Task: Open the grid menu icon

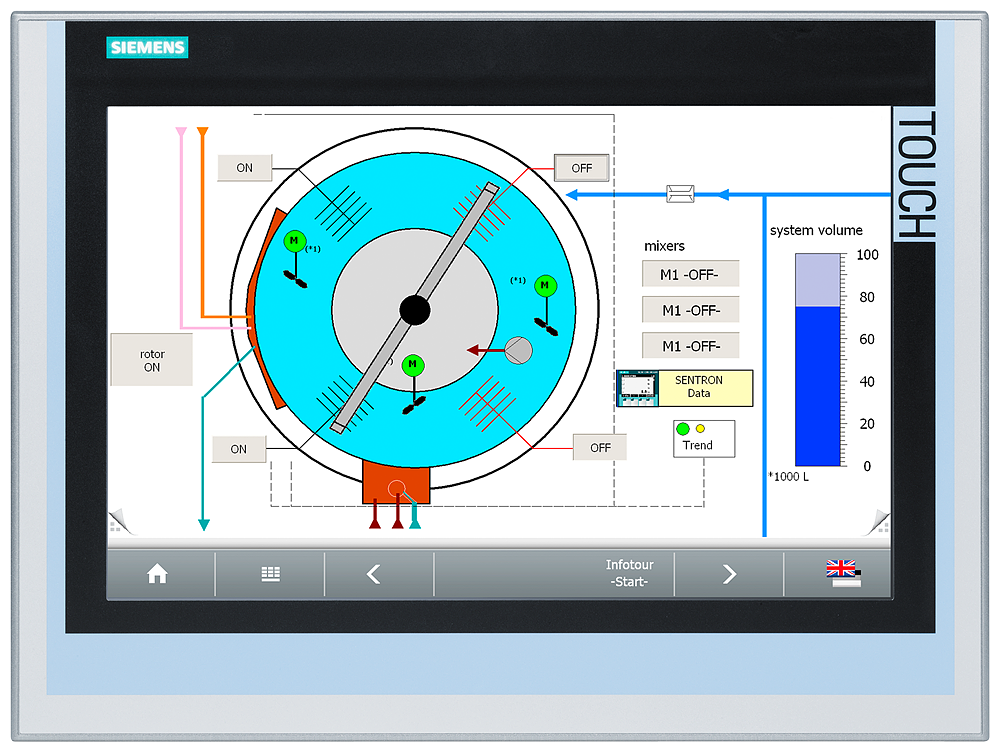Action: [270, 574]
